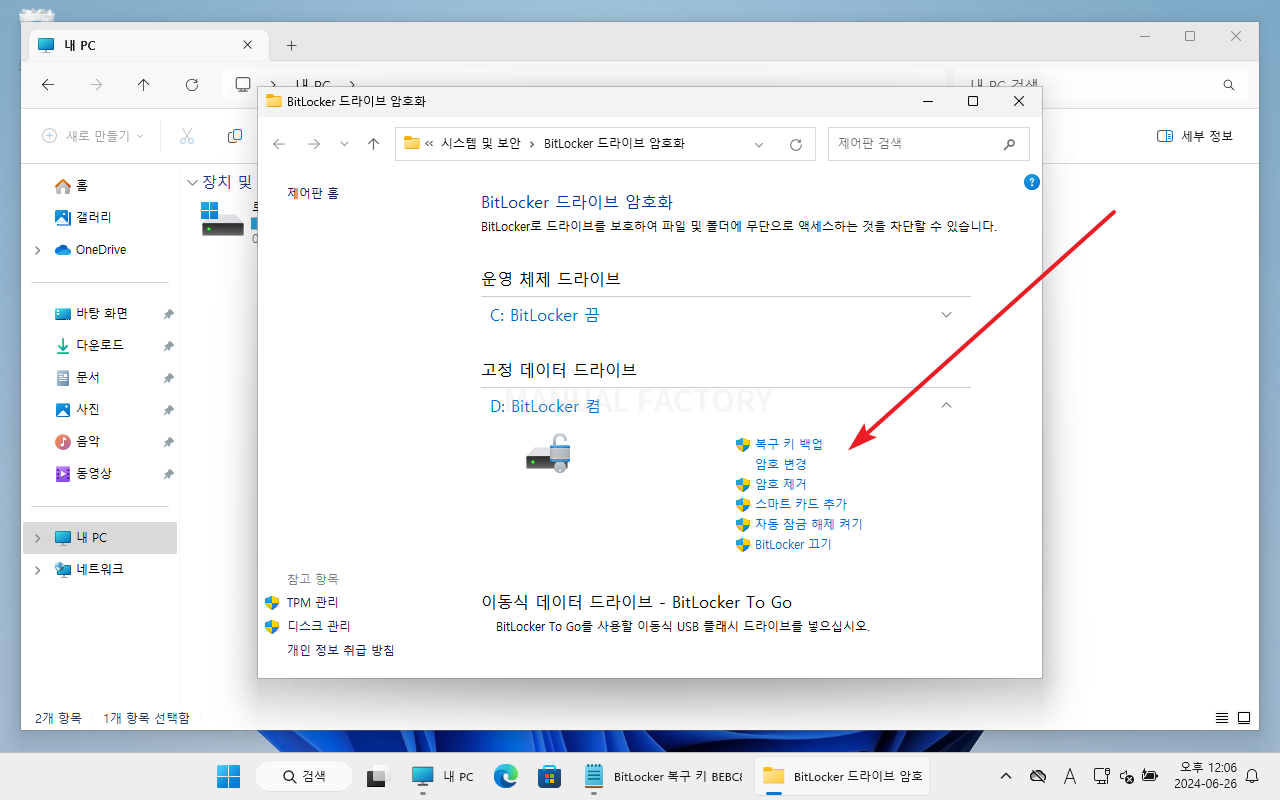Open 다운로드 folder in the sidebar

(100, 345)
